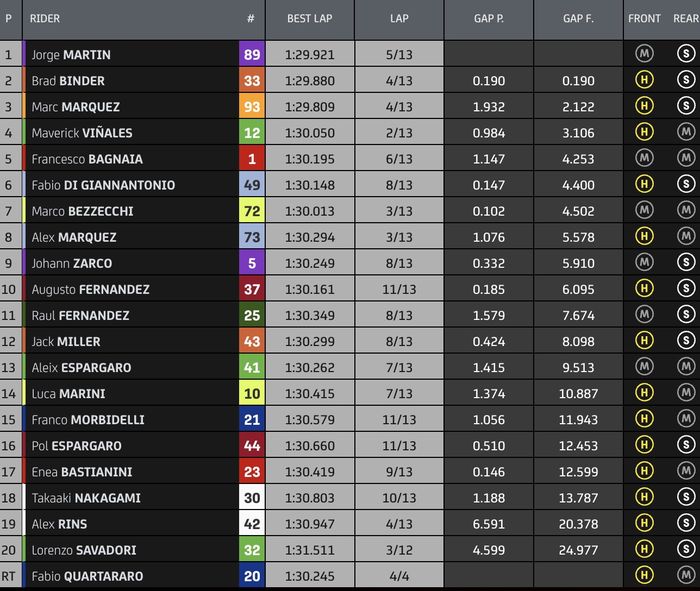Click Johann Zarco's front tyre icon
Viewport: 700px width, 591px height.
coord(644,262)
